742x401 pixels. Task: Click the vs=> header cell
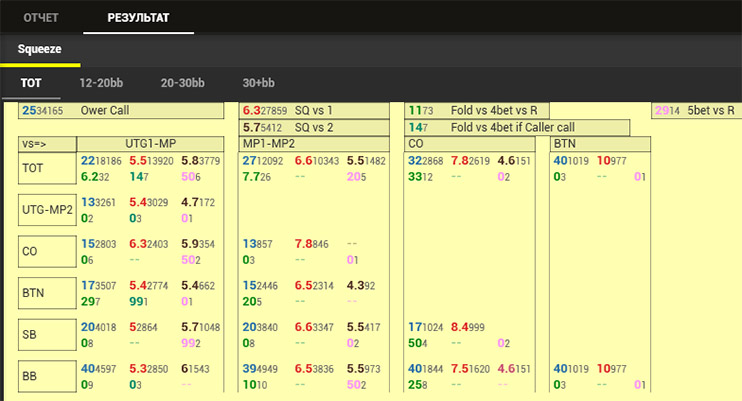(x=47, y=144)
